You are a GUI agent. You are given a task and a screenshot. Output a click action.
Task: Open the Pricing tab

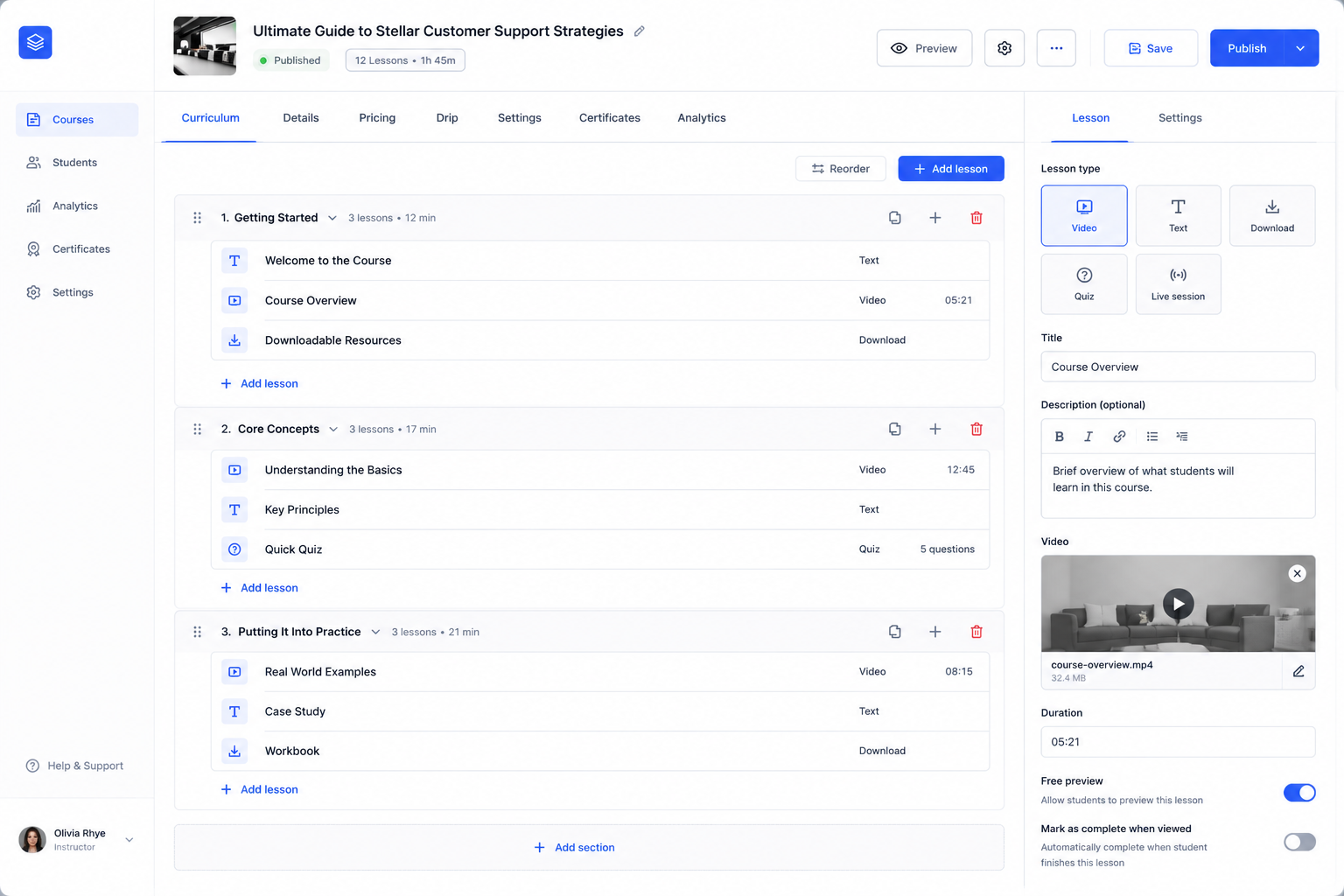click(x=377, y=118)
